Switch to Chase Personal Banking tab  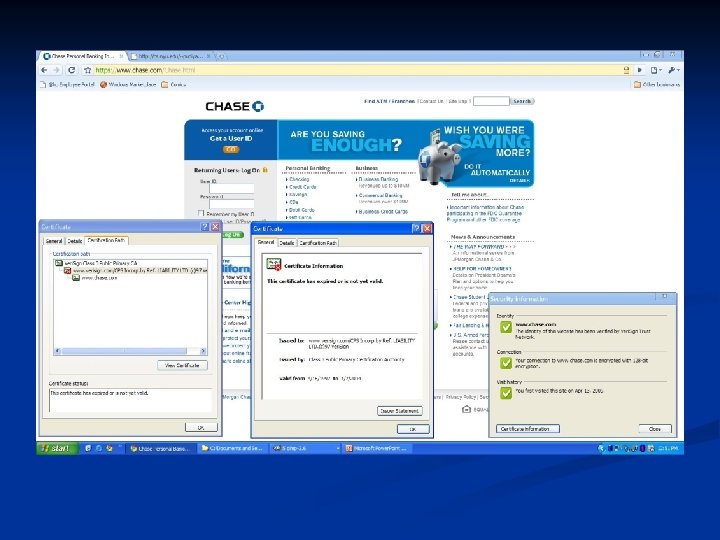[x=82, y=56]
